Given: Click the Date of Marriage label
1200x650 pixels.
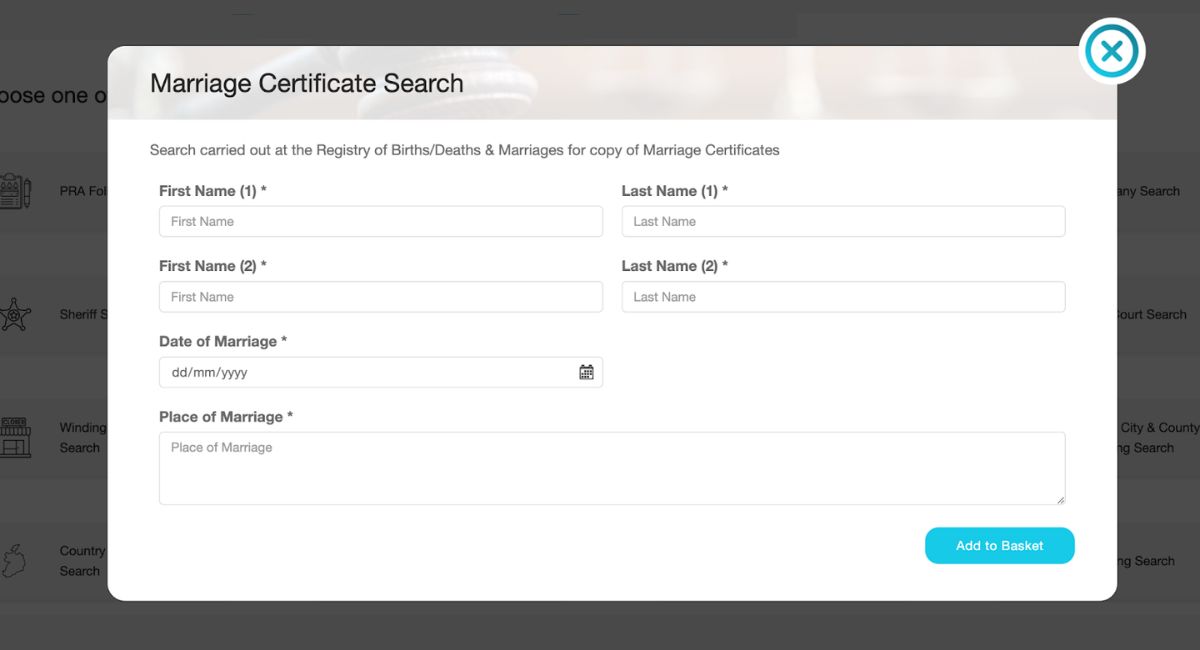Looking at the screenshot, I should click(223, 341).
